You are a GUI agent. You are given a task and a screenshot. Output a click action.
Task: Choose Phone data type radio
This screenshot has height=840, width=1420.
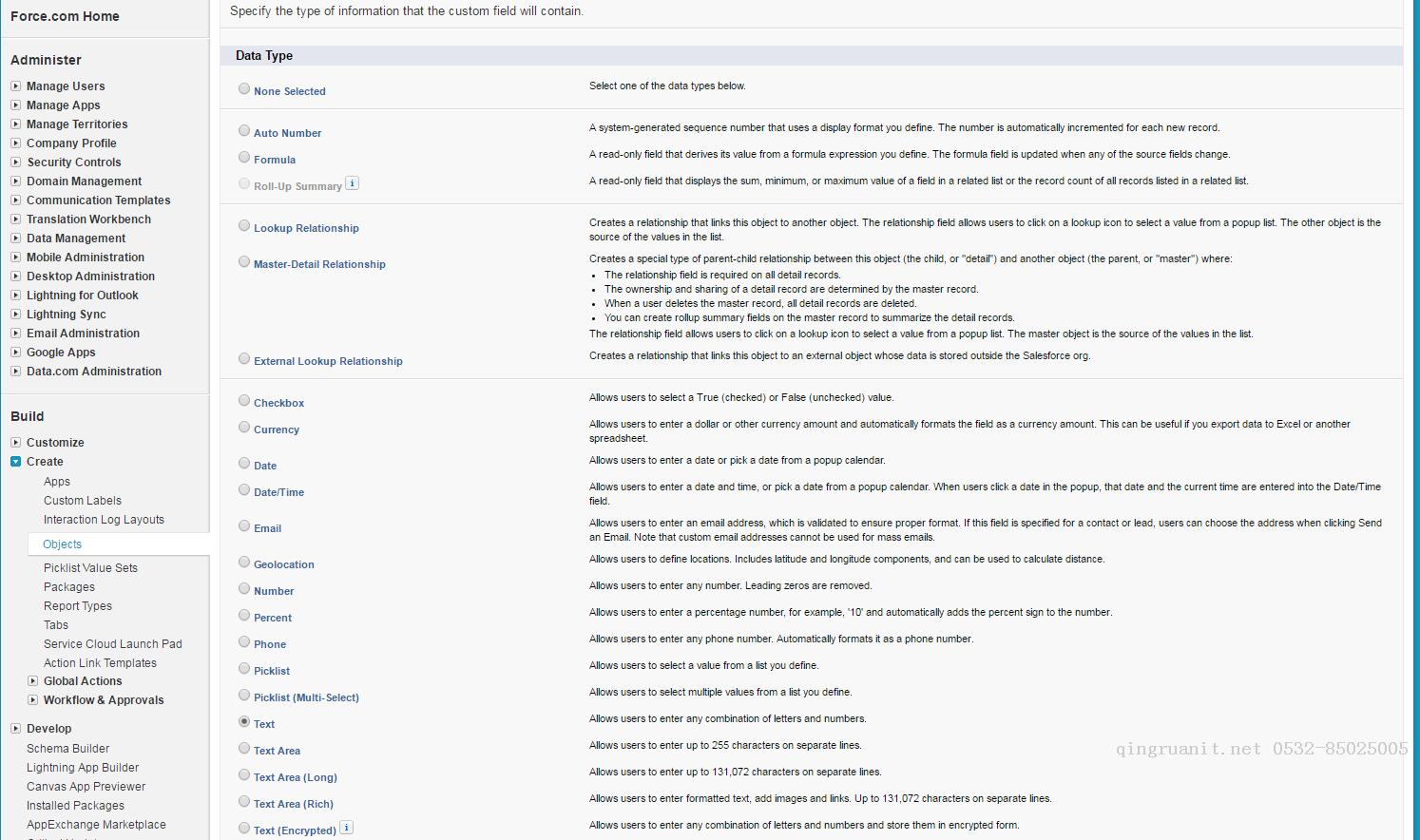[x=244, y=641]
